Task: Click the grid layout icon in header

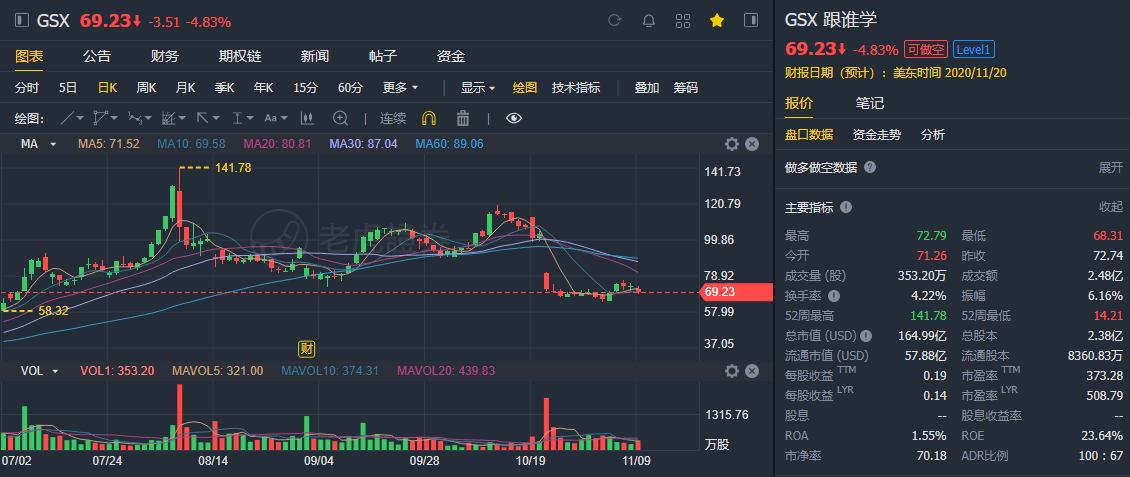Action: pos(683,20)
